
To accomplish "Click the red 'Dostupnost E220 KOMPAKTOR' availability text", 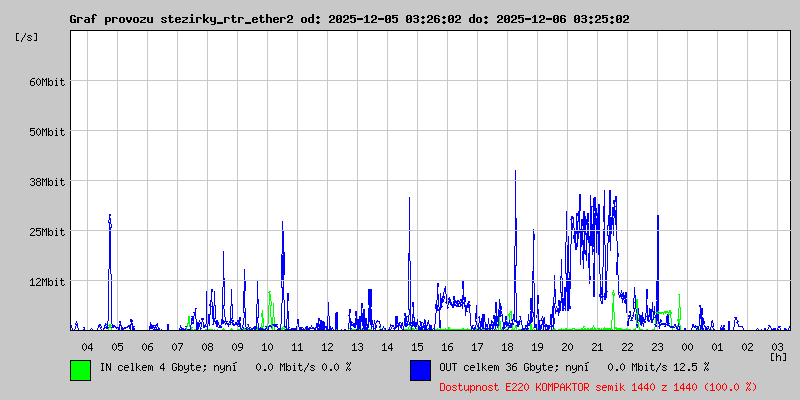I will pyautogui.click(x=598, y=387).
